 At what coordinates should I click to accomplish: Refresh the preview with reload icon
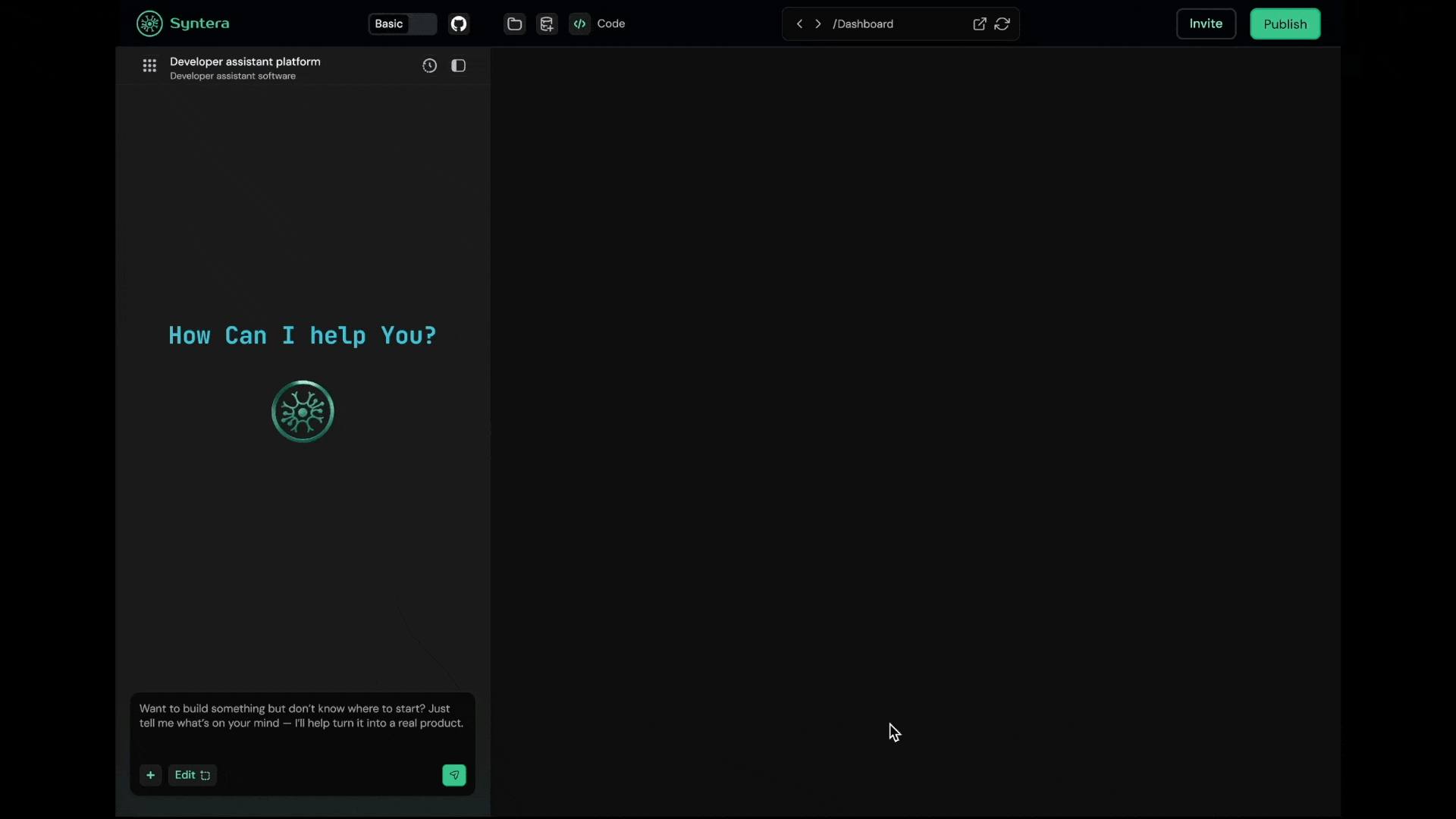[x=1002, y=24]
